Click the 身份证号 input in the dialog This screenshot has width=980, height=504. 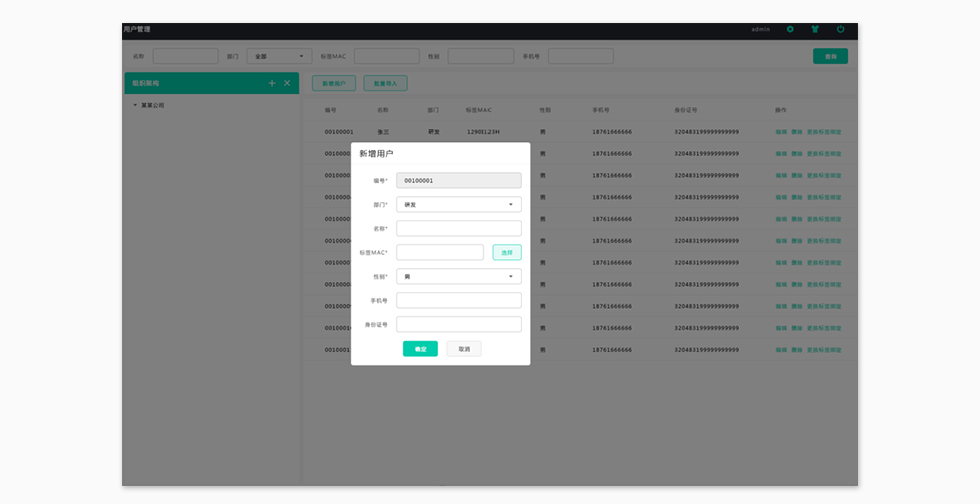pyautogui.click(x=458, y=324)
